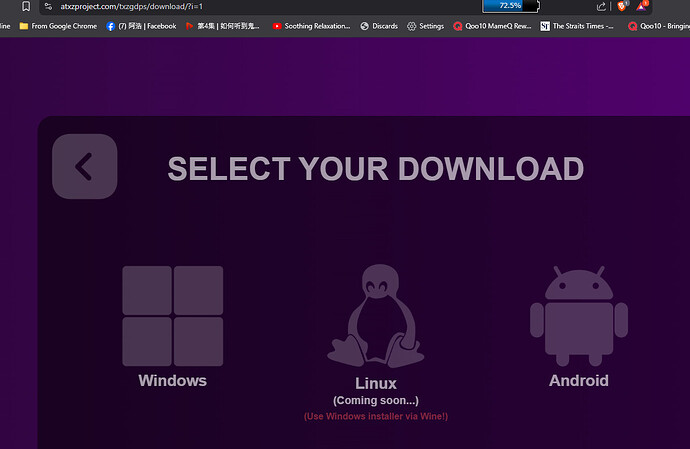Open Brave Rewards triangle icon
Screen dimensions: 690x449
[x=642, y=6]
